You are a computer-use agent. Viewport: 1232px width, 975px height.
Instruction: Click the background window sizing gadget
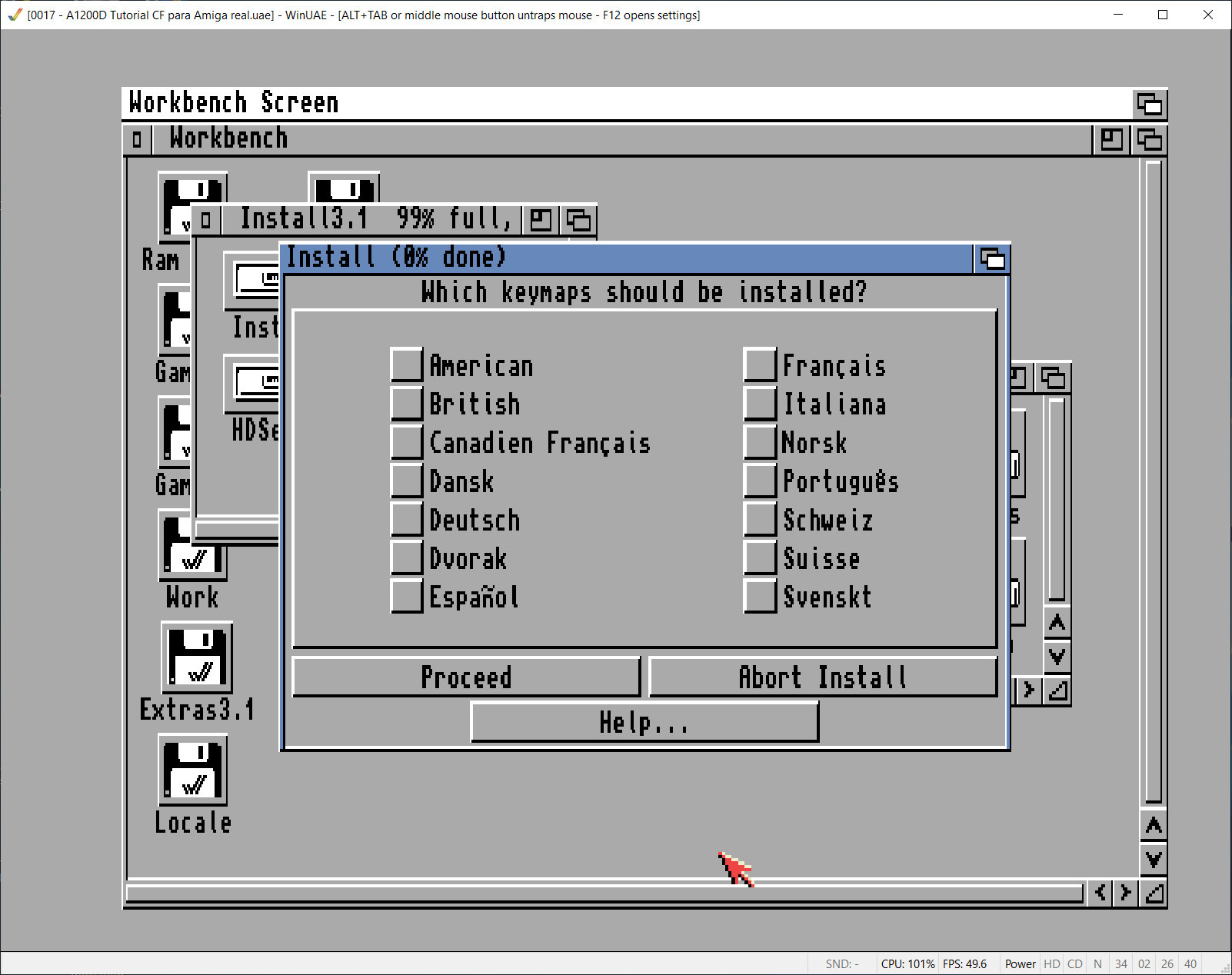(x=1057, y=690)
